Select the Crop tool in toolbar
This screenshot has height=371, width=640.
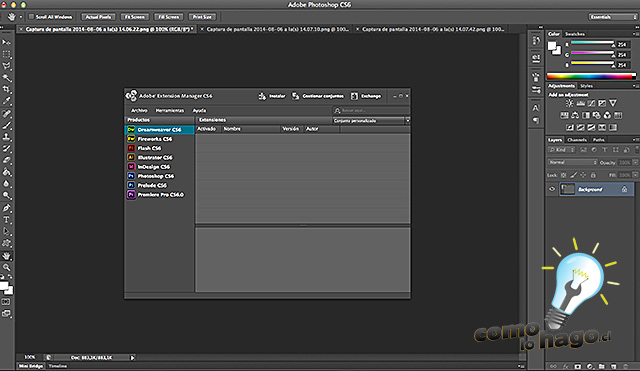click(x=7, y=89)
